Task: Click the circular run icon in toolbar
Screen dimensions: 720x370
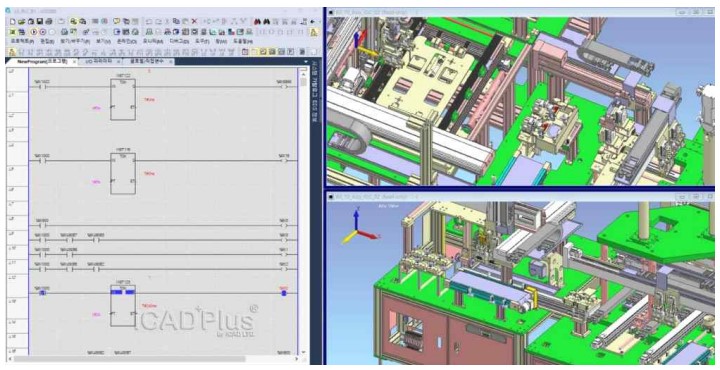Action: pyautogui.click(x=34, y=32)
